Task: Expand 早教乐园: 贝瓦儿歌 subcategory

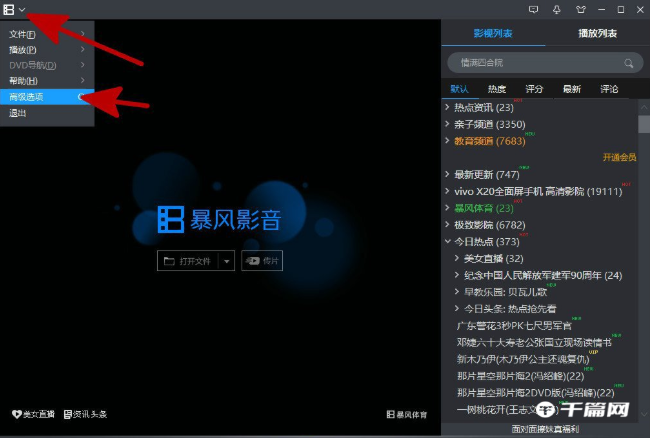Action: pos(456,292)
